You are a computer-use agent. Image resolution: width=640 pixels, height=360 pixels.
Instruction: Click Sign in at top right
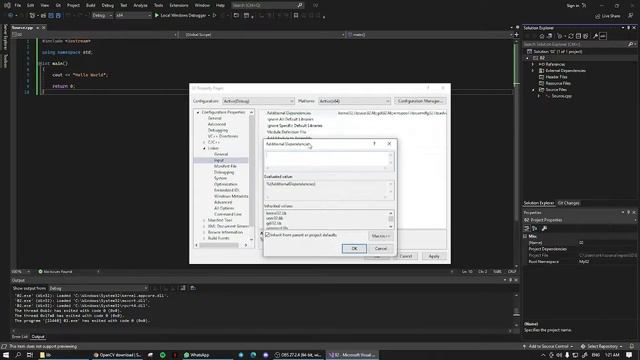(x=573, y=5)
